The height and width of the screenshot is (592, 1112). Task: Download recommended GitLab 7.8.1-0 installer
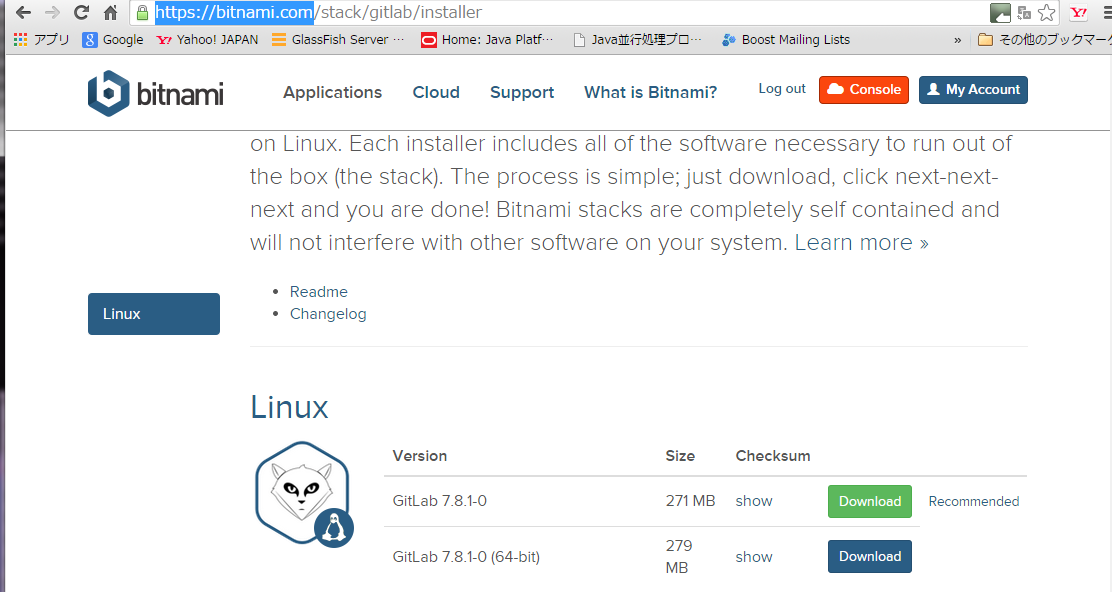click(869, 501)
